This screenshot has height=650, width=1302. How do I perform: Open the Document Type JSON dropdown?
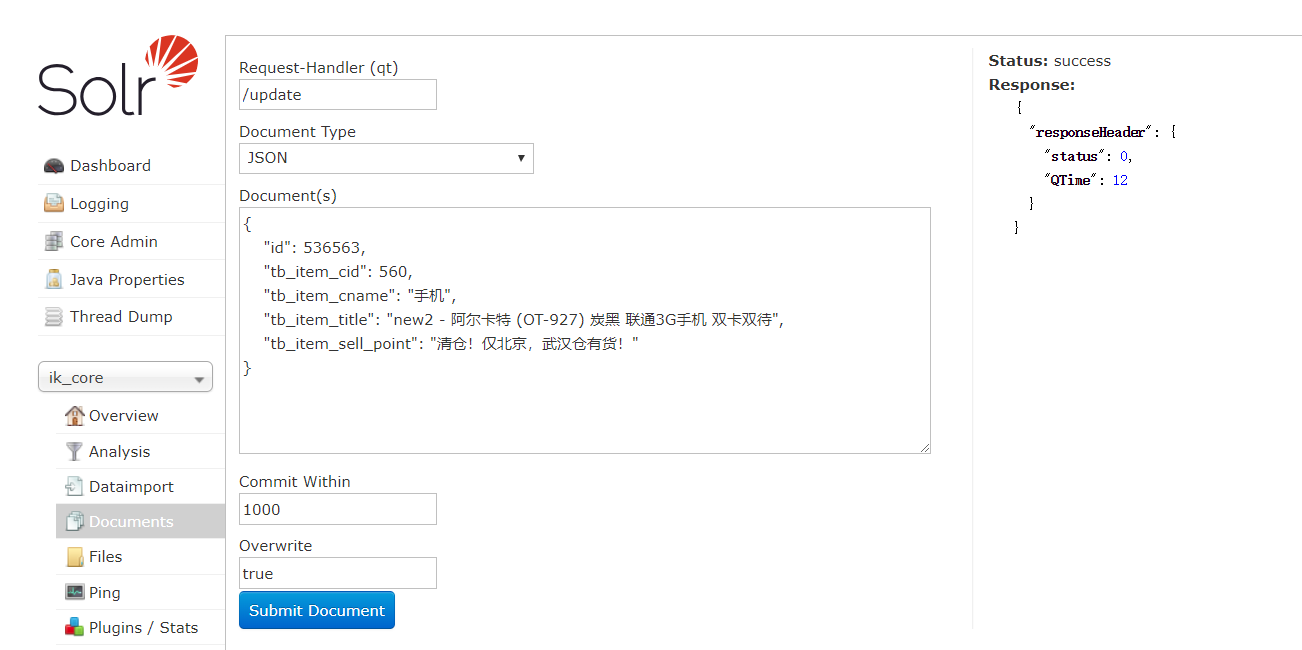[386, 158]
